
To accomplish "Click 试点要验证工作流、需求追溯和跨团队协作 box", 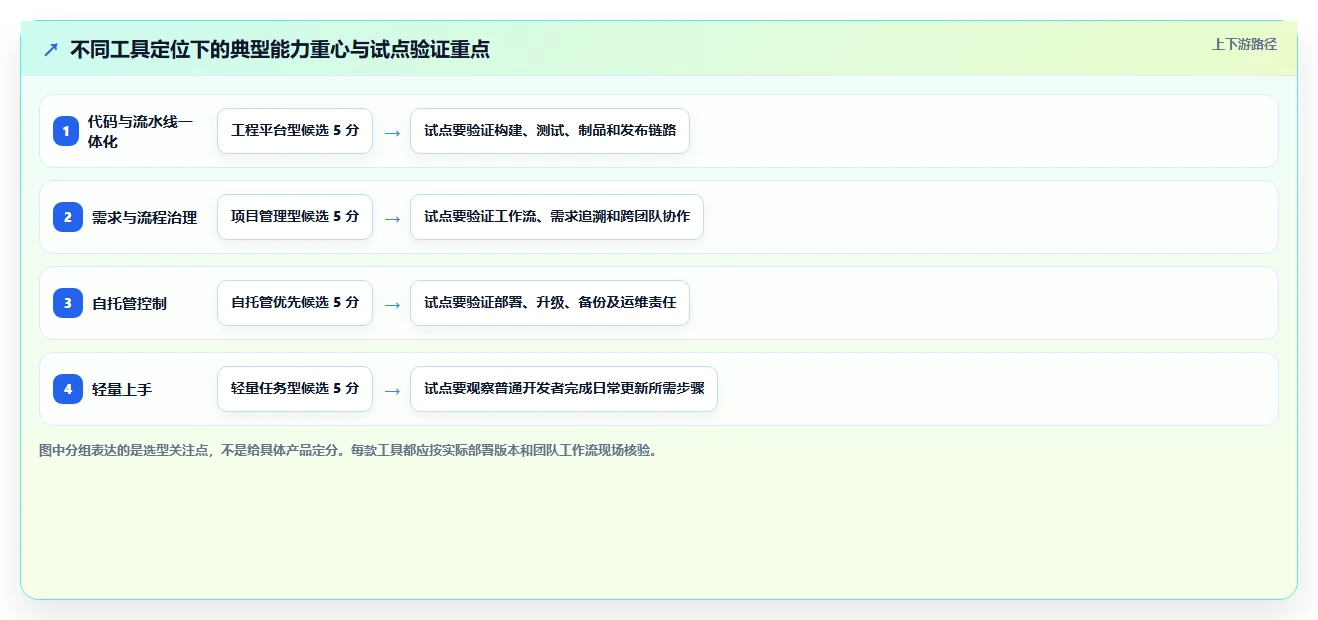I will [557, 217].
